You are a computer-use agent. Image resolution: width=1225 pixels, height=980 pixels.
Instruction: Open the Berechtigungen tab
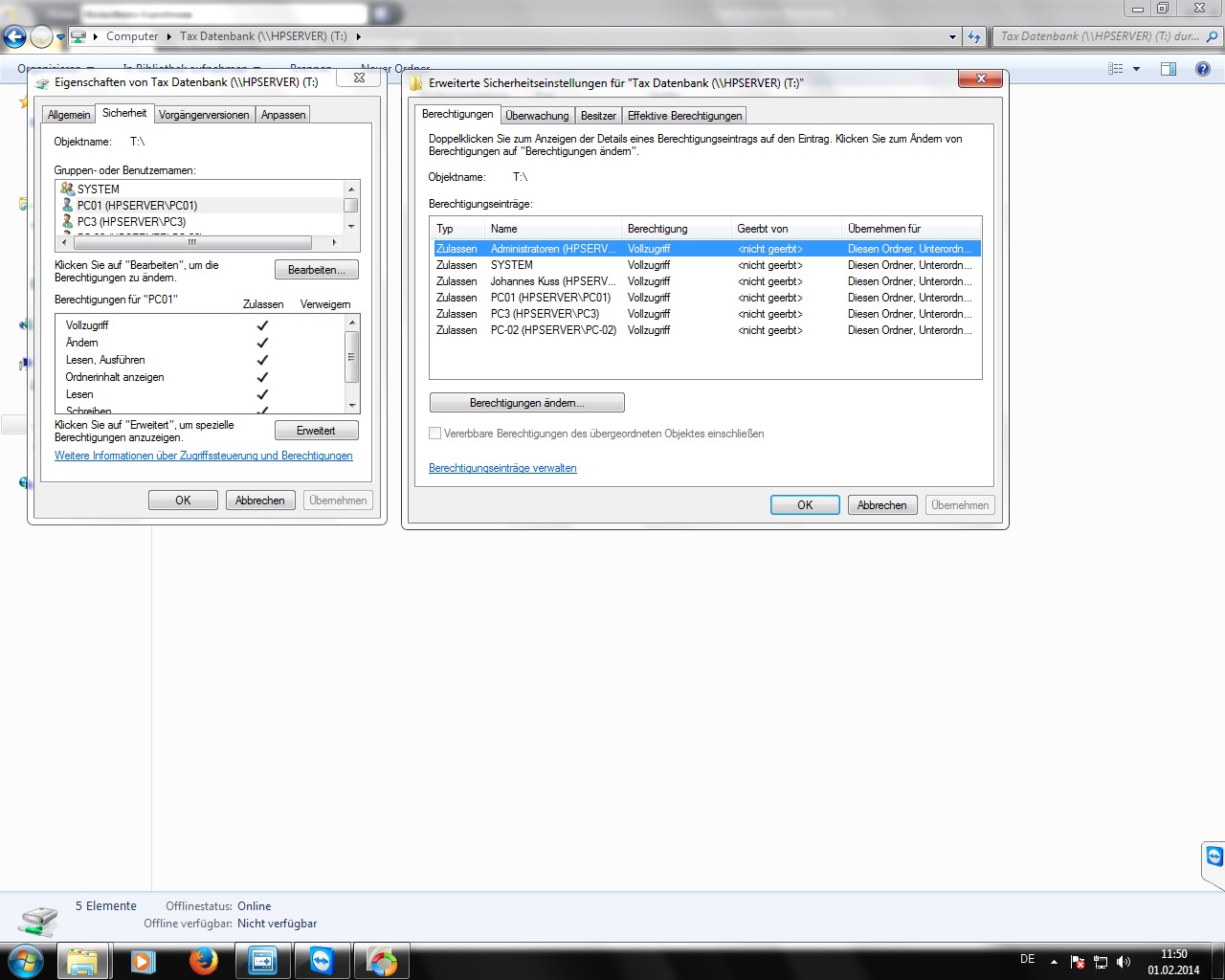tap(457, 114)
